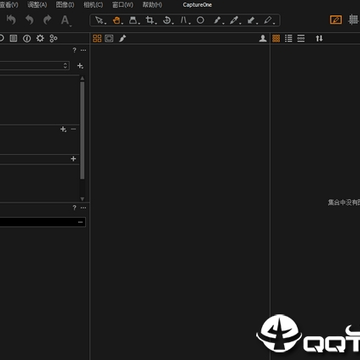Screen dimensions: 360x360
Task: Switch browser to filmstrip view
Action: (301, 38)
